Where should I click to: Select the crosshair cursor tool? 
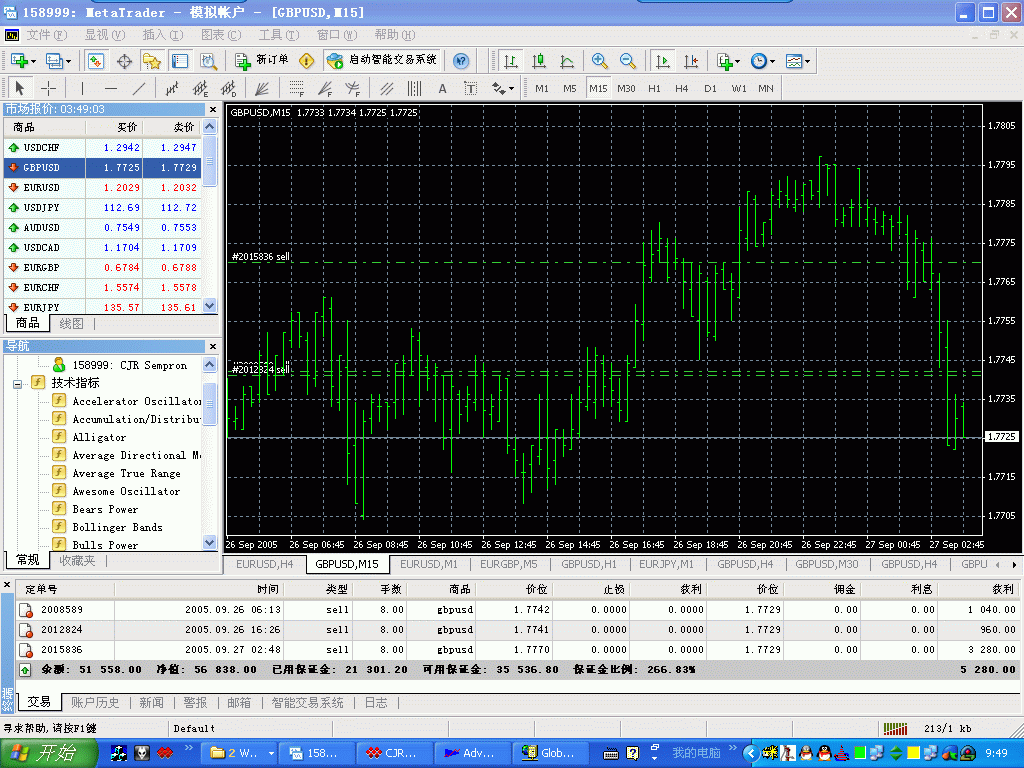(x=48, y=88)
